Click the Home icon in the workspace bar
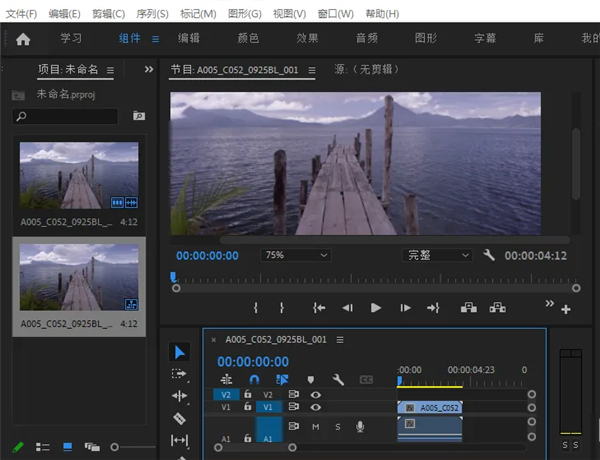The image size is (600, 460). [23, 39]
